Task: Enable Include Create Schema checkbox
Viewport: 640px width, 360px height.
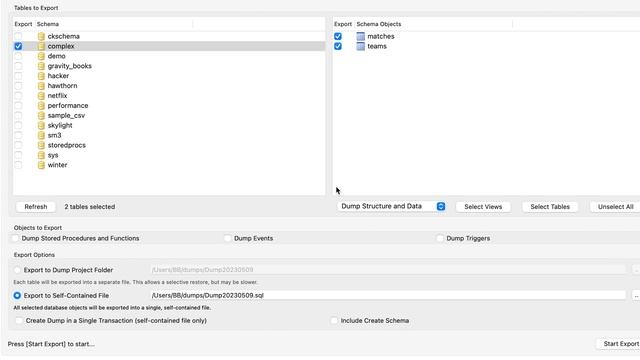Action: pyautogui.click(x=334, y=320)
